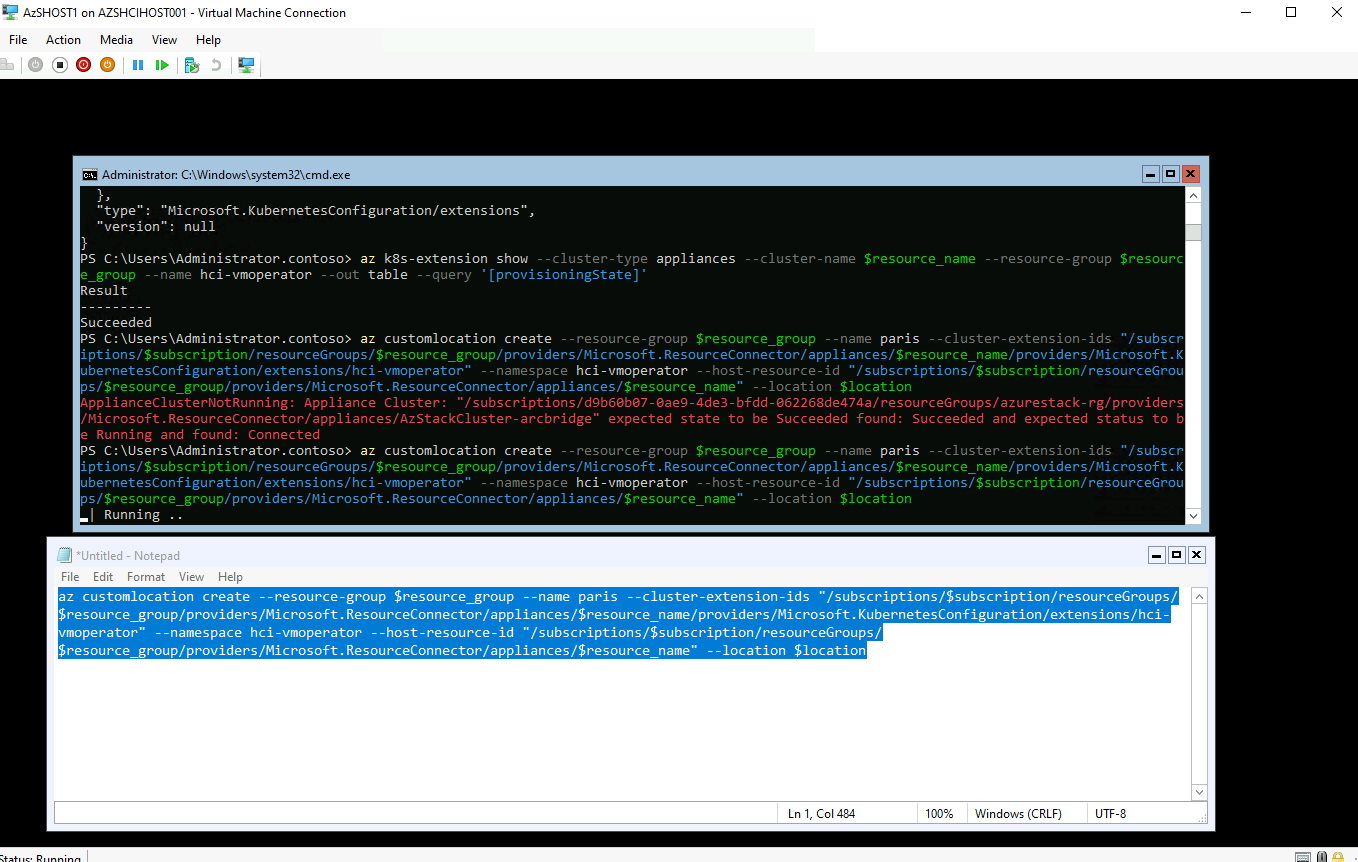Viewport: 1358px width, 862px height.
Task: Click the green Reset/Resume play icon
Action: [x=162, y=65]
